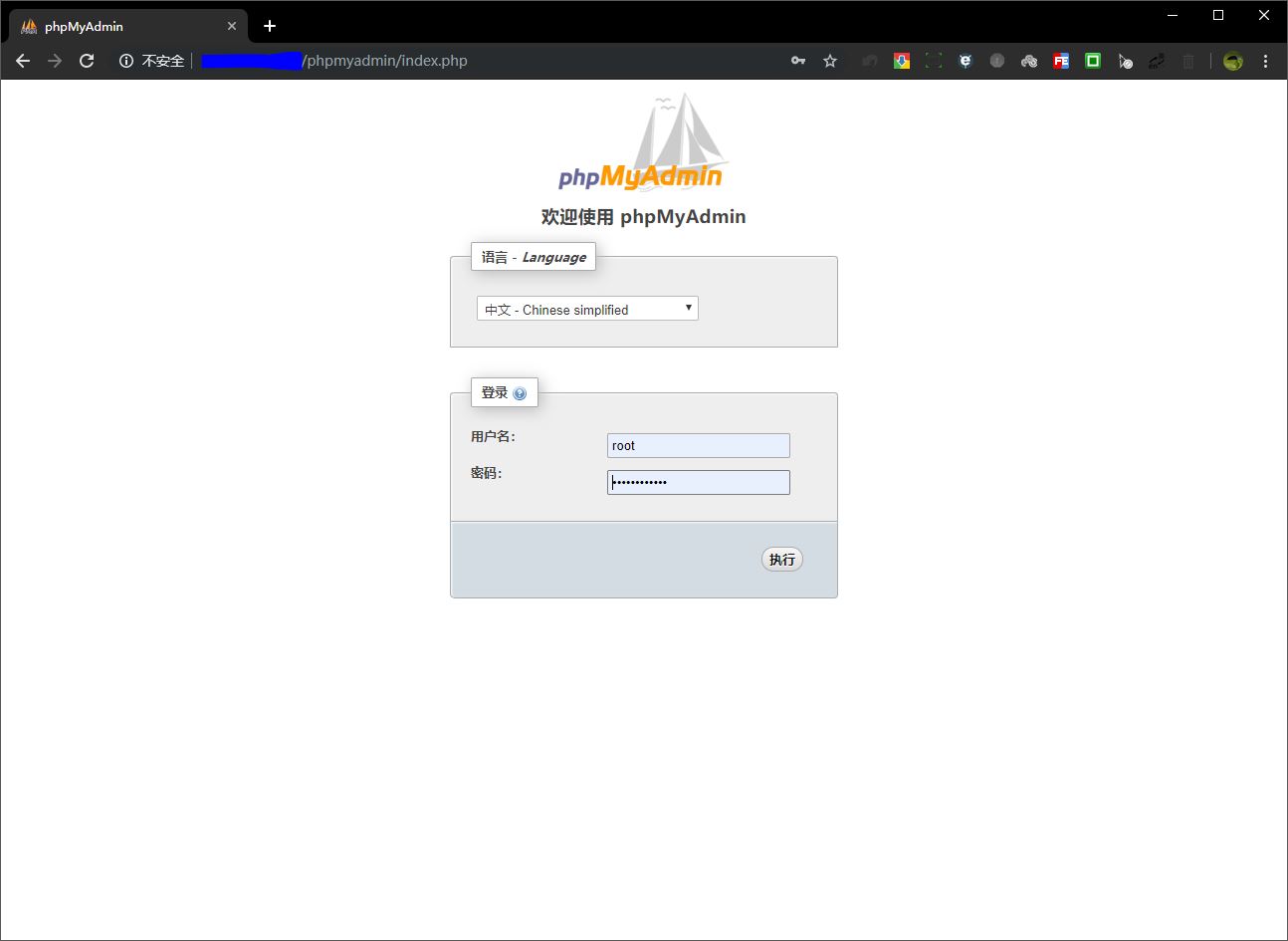
Task: Open the FE extension icon
Action: click(1061, 61)
